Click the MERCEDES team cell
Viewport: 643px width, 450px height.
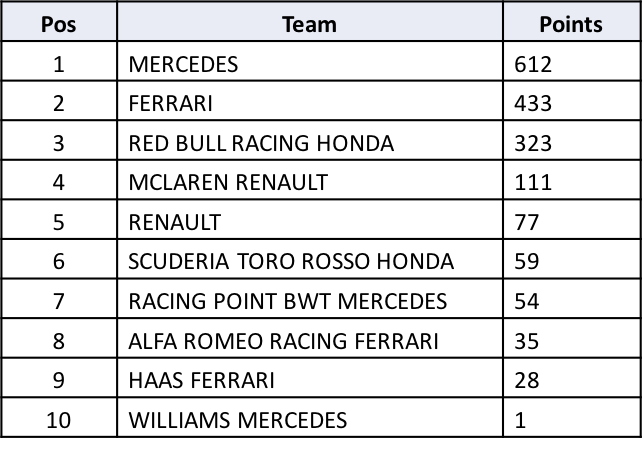pyautogui.click(x=310, y=61)
